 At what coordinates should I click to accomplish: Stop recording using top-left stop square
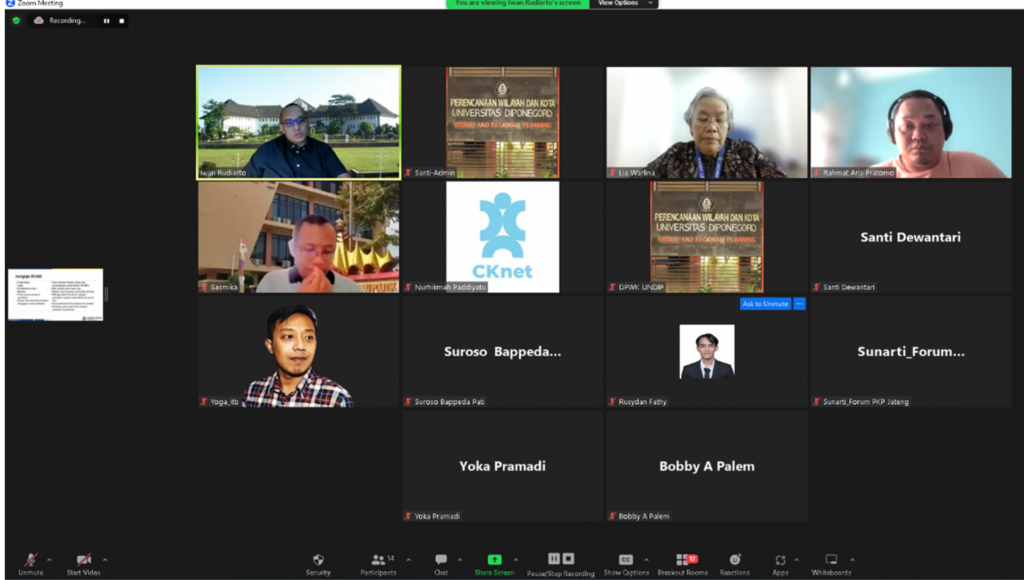pos(122,20)
